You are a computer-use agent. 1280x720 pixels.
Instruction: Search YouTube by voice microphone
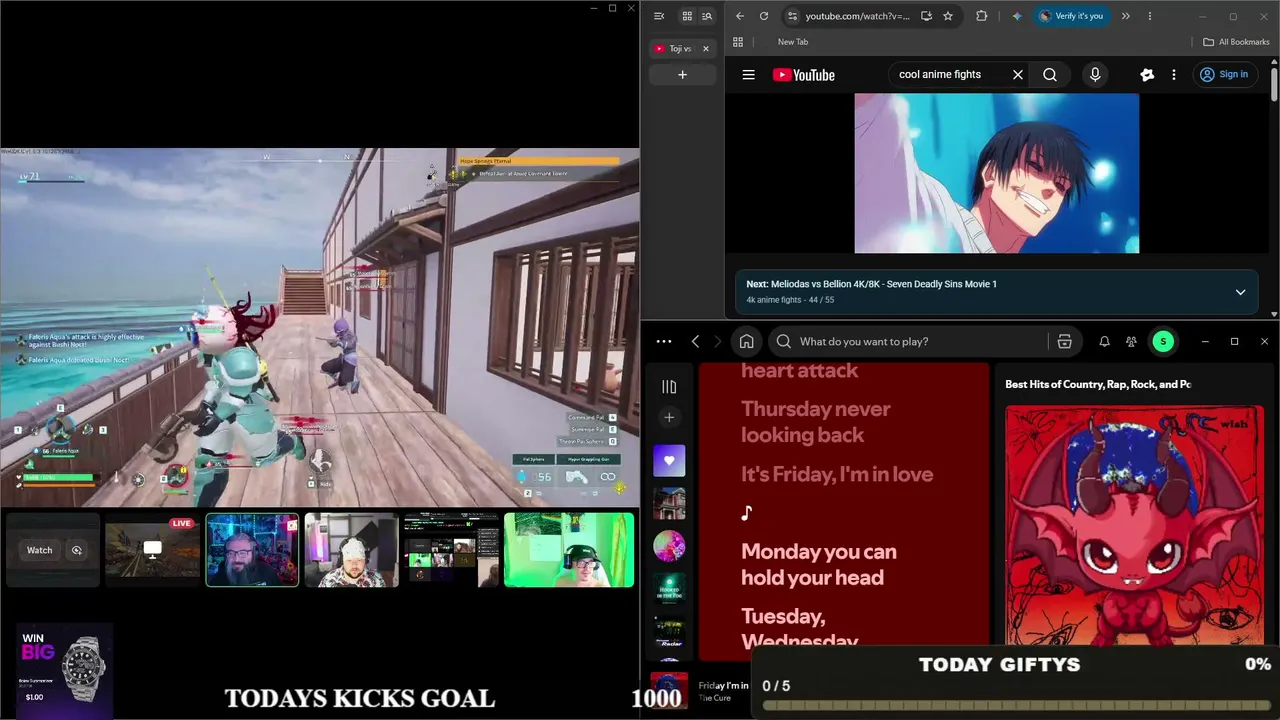1095,74
